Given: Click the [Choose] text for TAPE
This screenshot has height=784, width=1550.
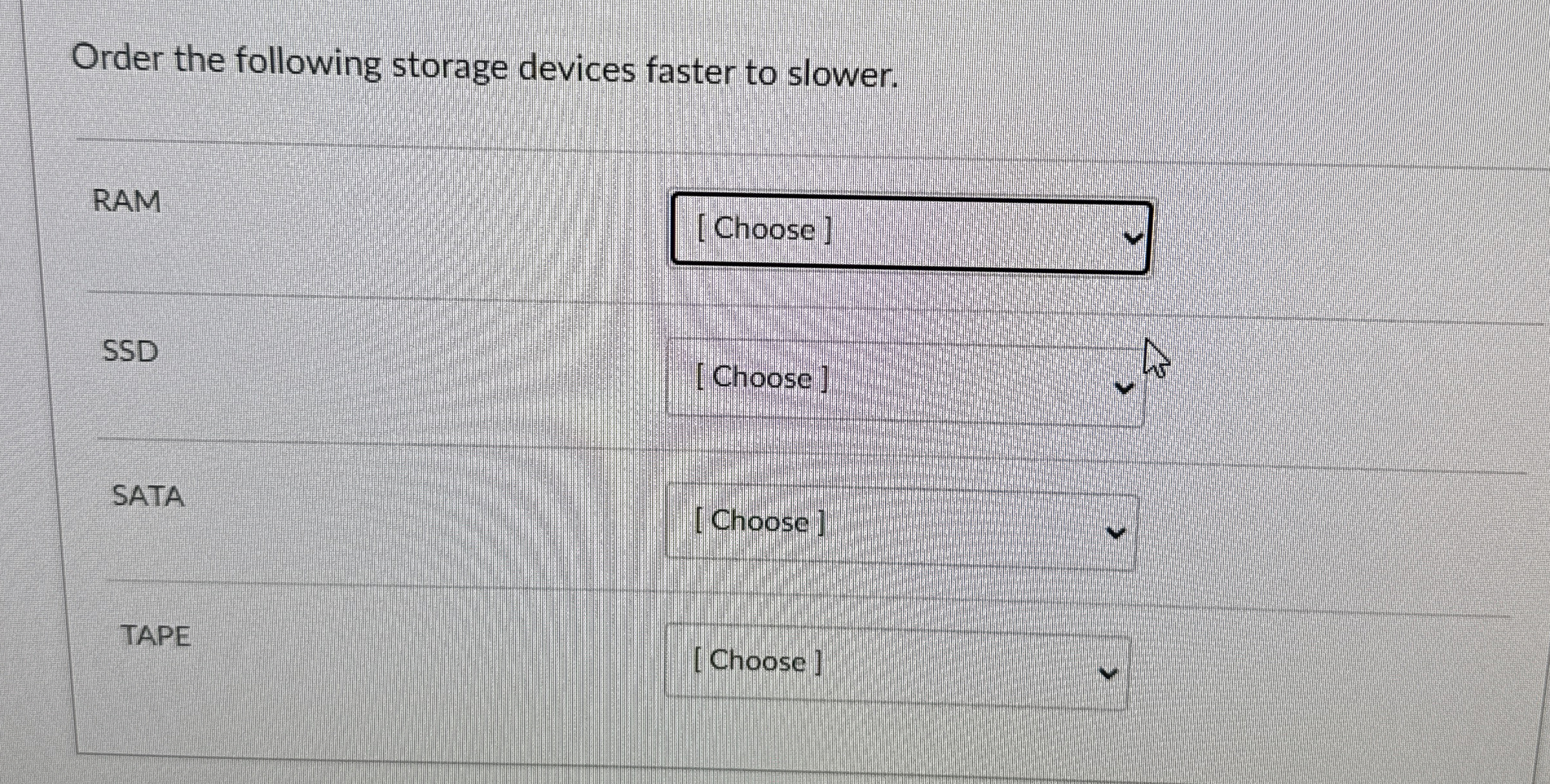Looking at the screenshot, I should point(758,662).
